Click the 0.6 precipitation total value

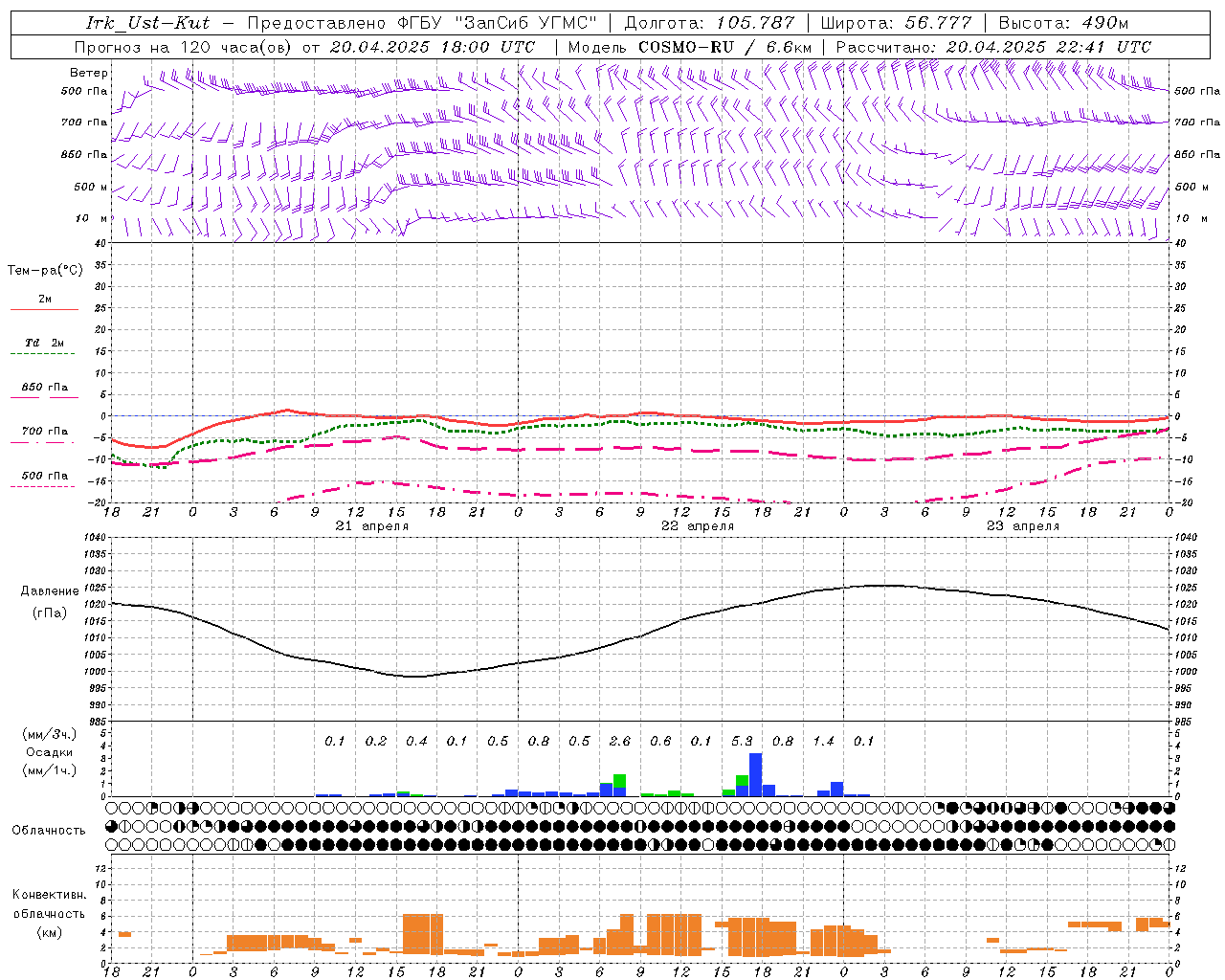coord(660,741)
